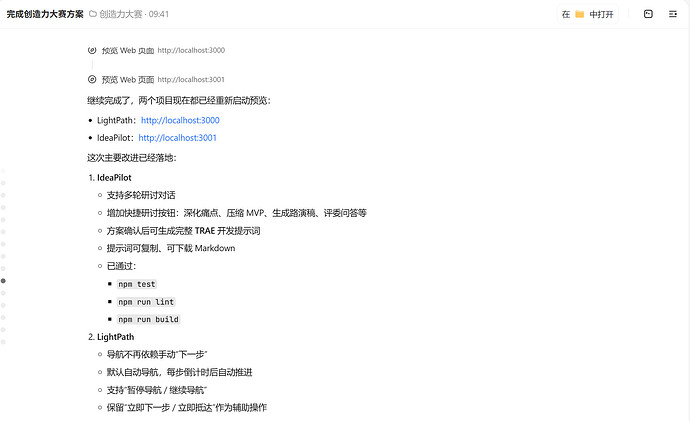Click the bullet 支持"暂停导航 / 继续导航"
Image resolution: width=690 pixels, height=421 pixels.
click(x=157, y=390)
